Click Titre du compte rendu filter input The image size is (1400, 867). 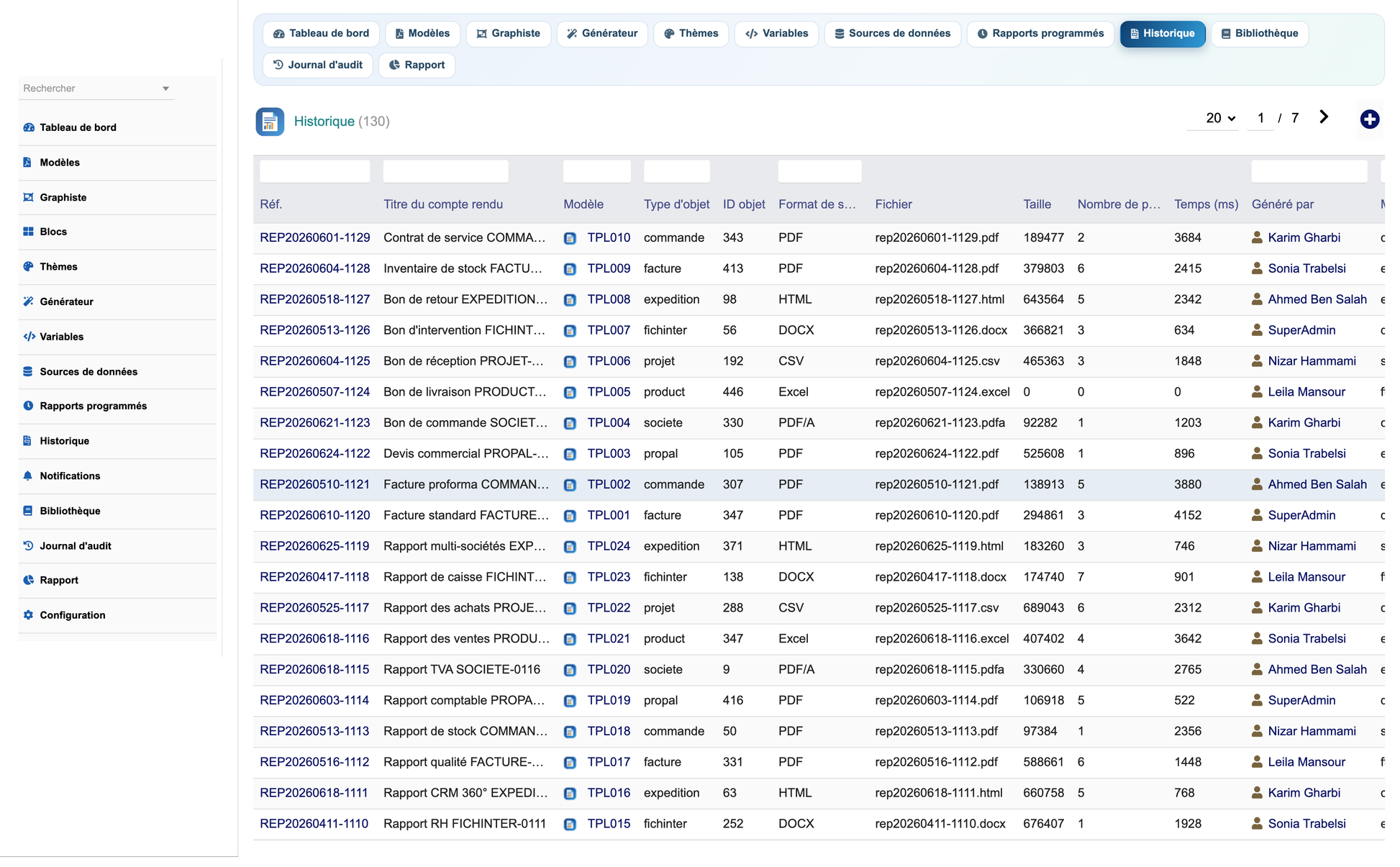[x=445, y=171]
